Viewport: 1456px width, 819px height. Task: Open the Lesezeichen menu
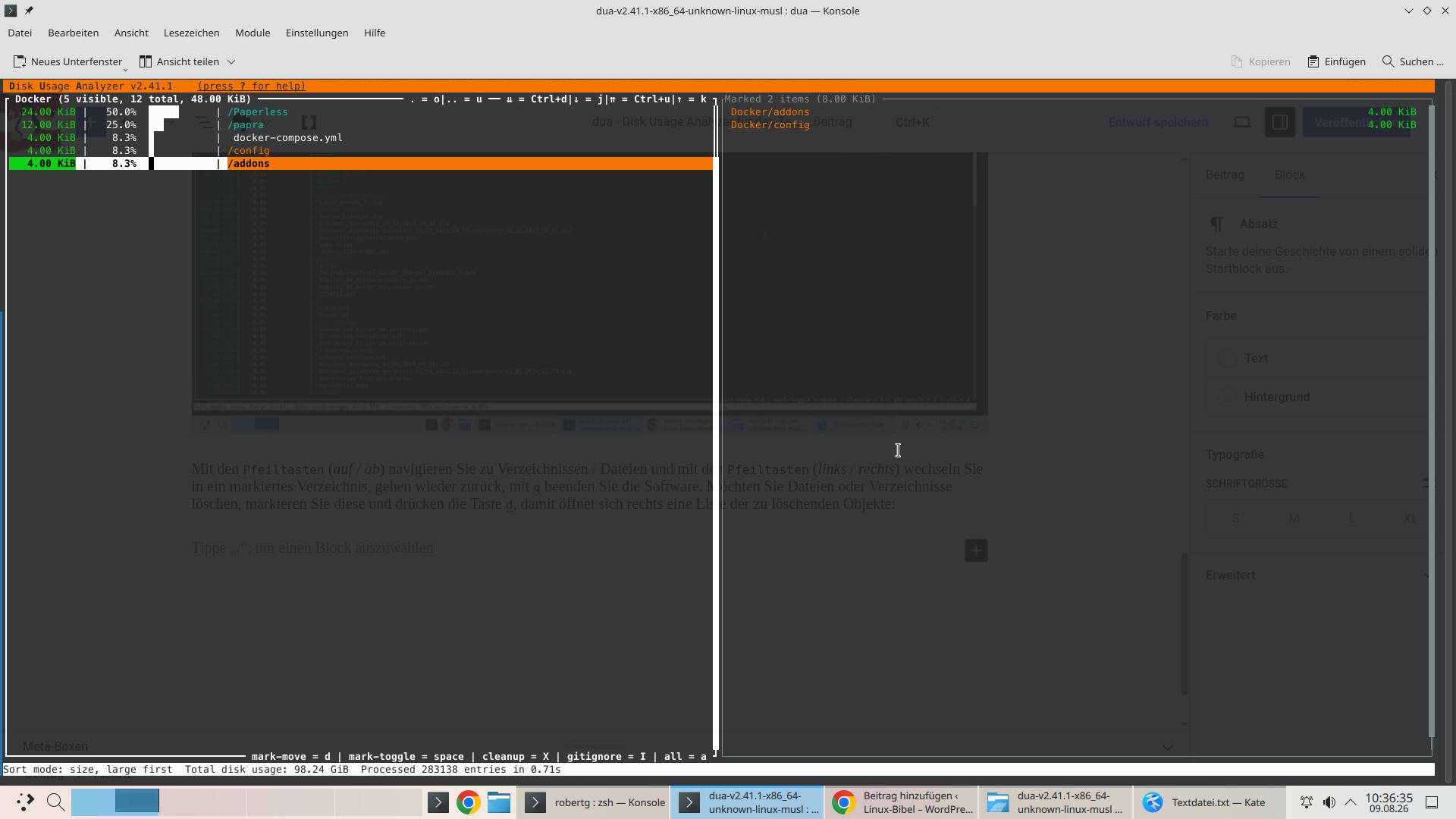(x=191, y=33)
